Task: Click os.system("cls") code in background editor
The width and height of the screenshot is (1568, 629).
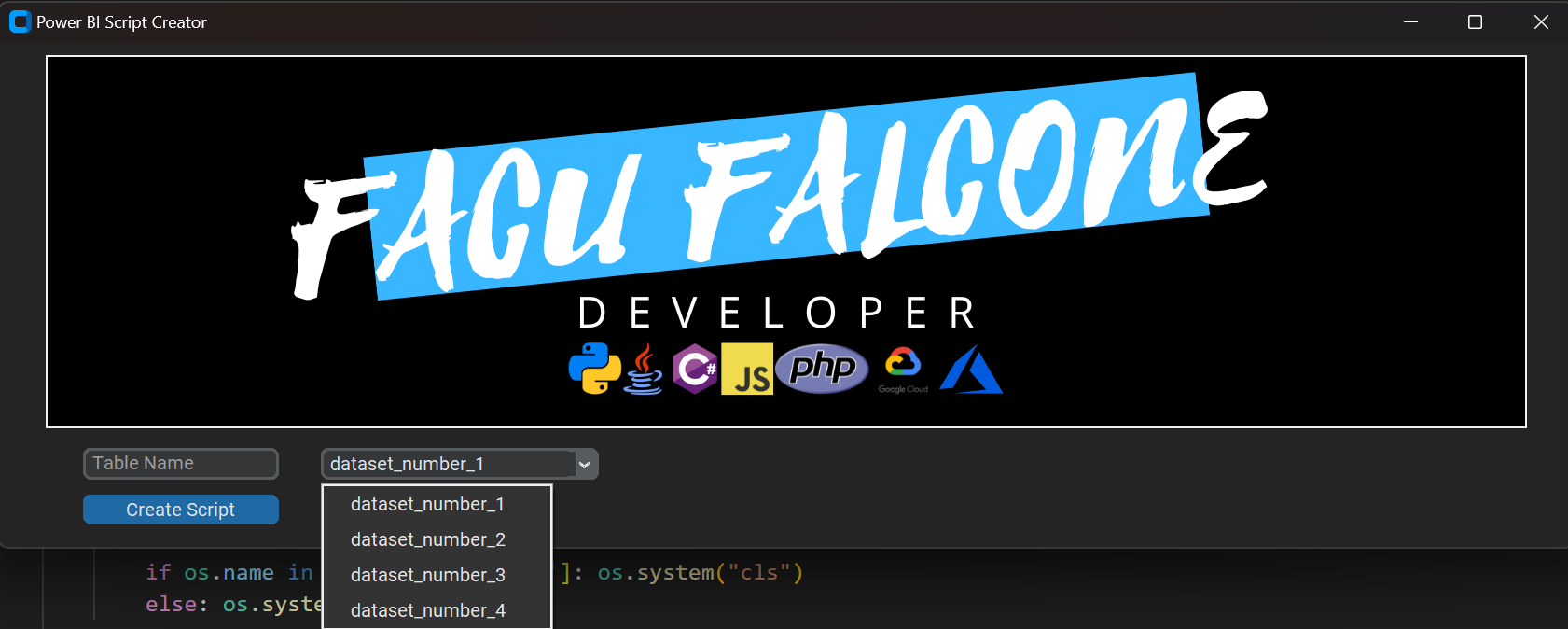Action: [701, 572]
